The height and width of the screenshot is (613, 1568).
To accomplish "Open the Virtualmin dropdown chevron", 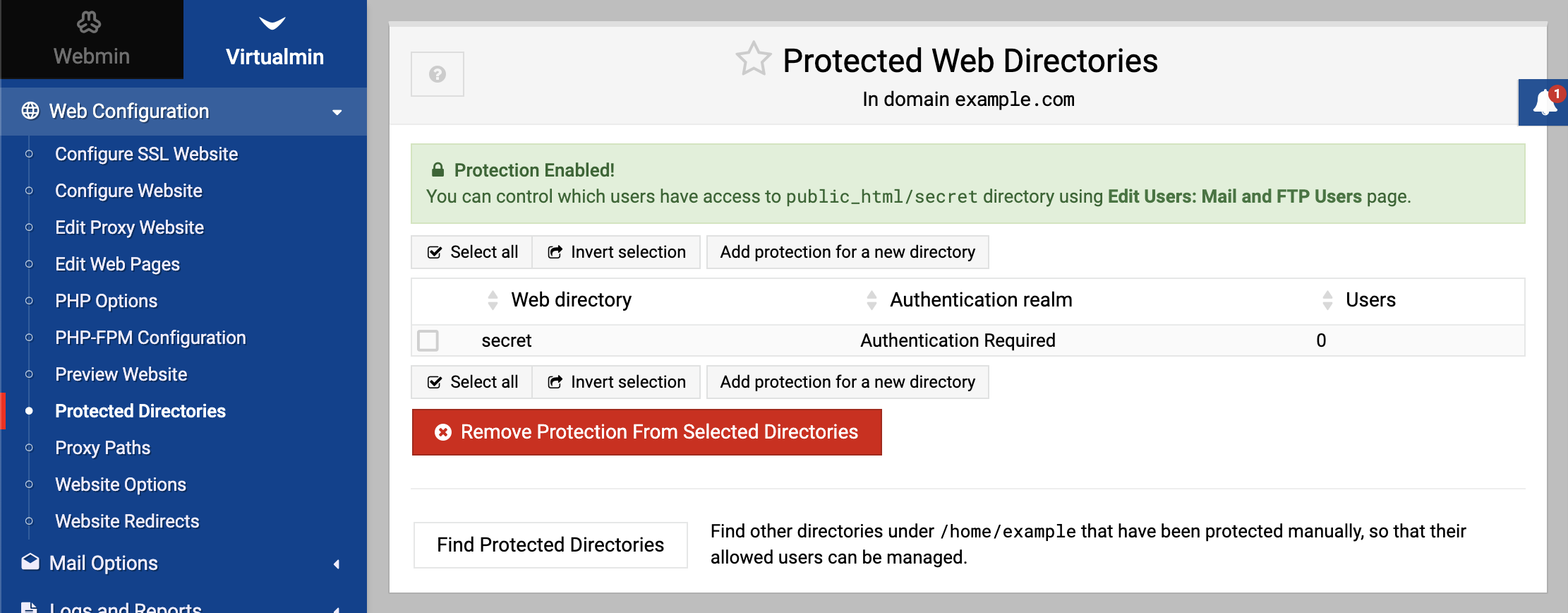I will (272, 23).
